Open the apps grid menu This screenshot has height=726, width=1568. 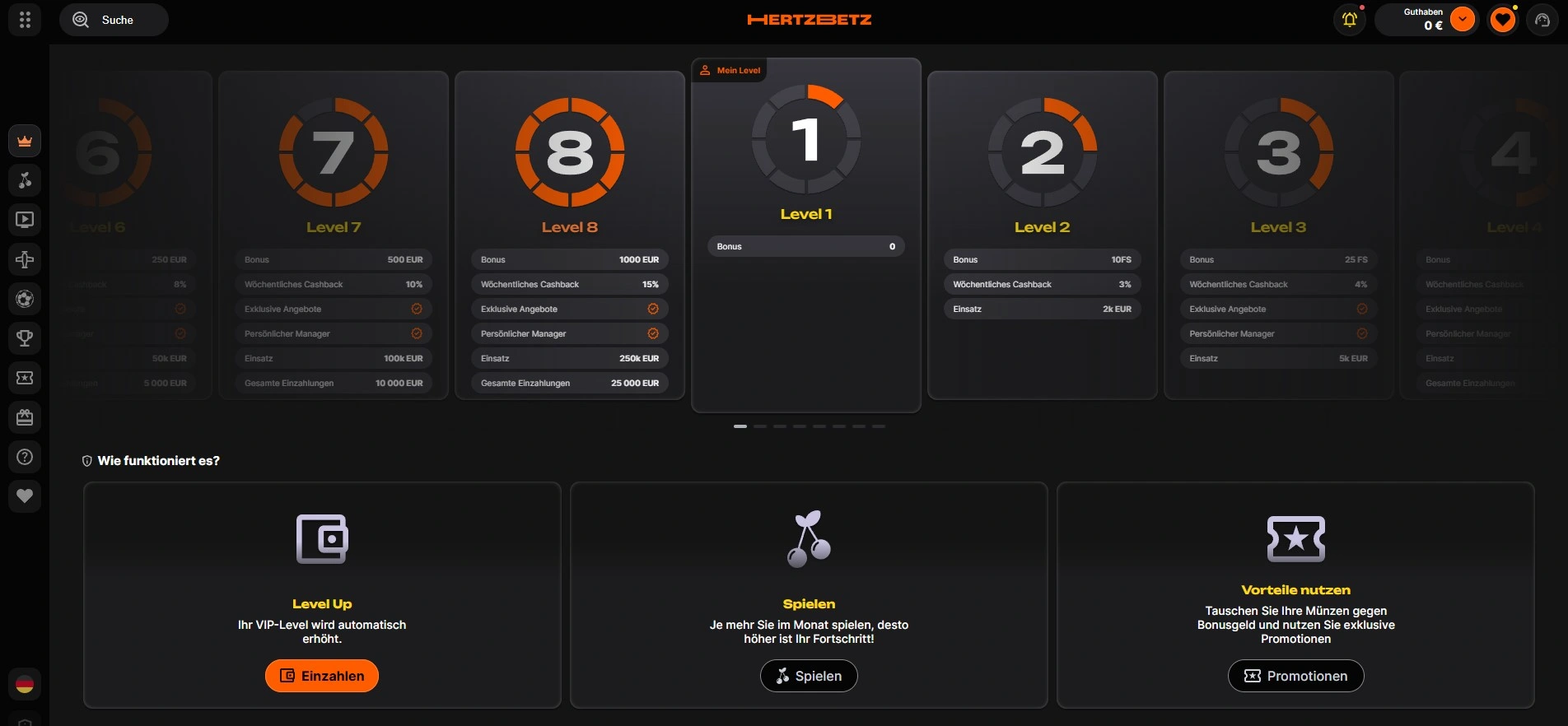click(25, 20)
